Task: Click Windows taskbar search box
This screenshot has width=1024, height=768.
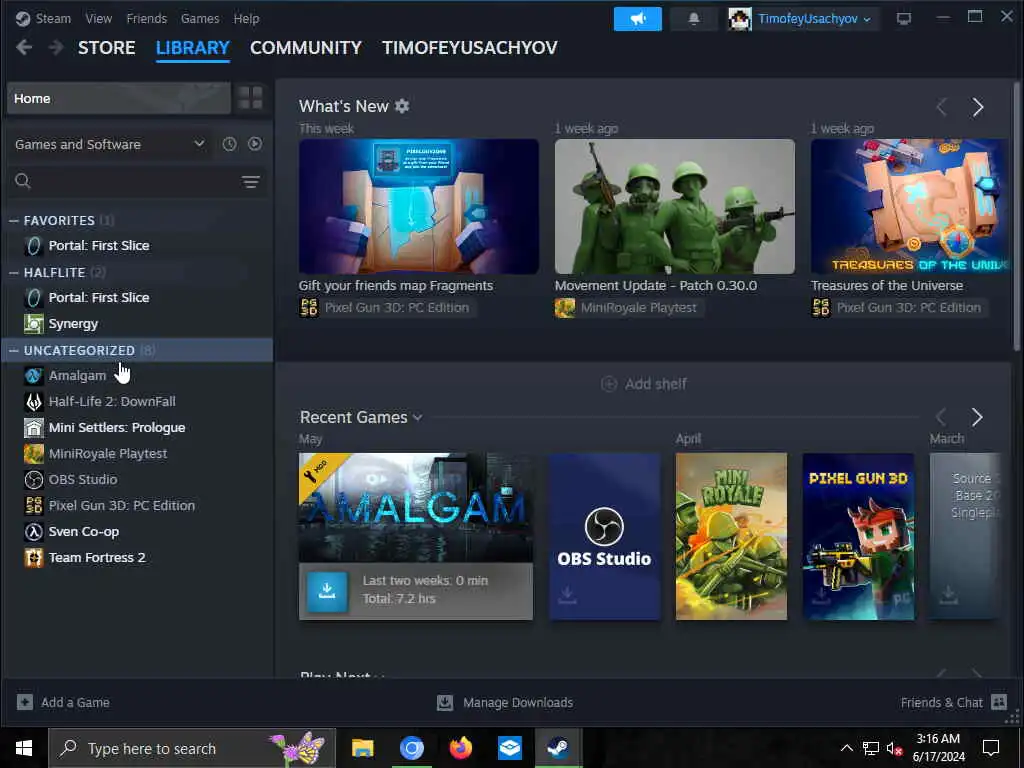Action: 192,748
